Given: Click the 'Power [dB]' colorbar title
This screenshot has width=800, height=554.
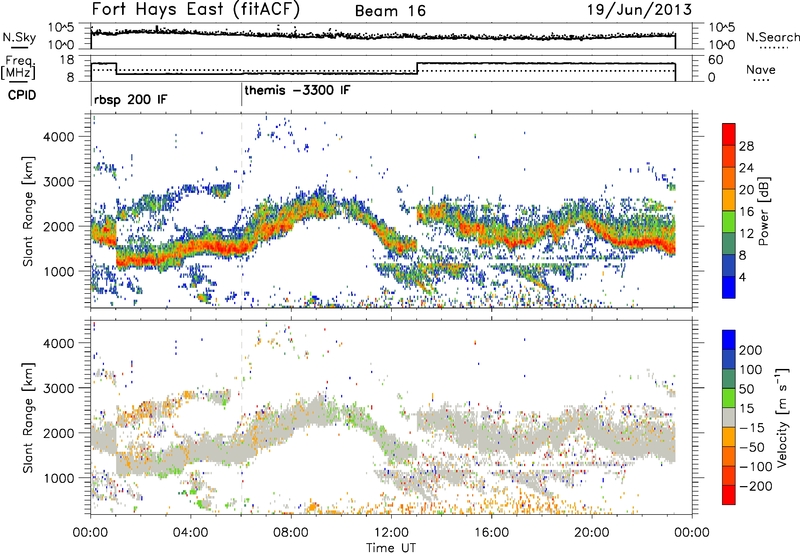Looking at the screenshot, I should pyautogui.click(x=763, y=211).
